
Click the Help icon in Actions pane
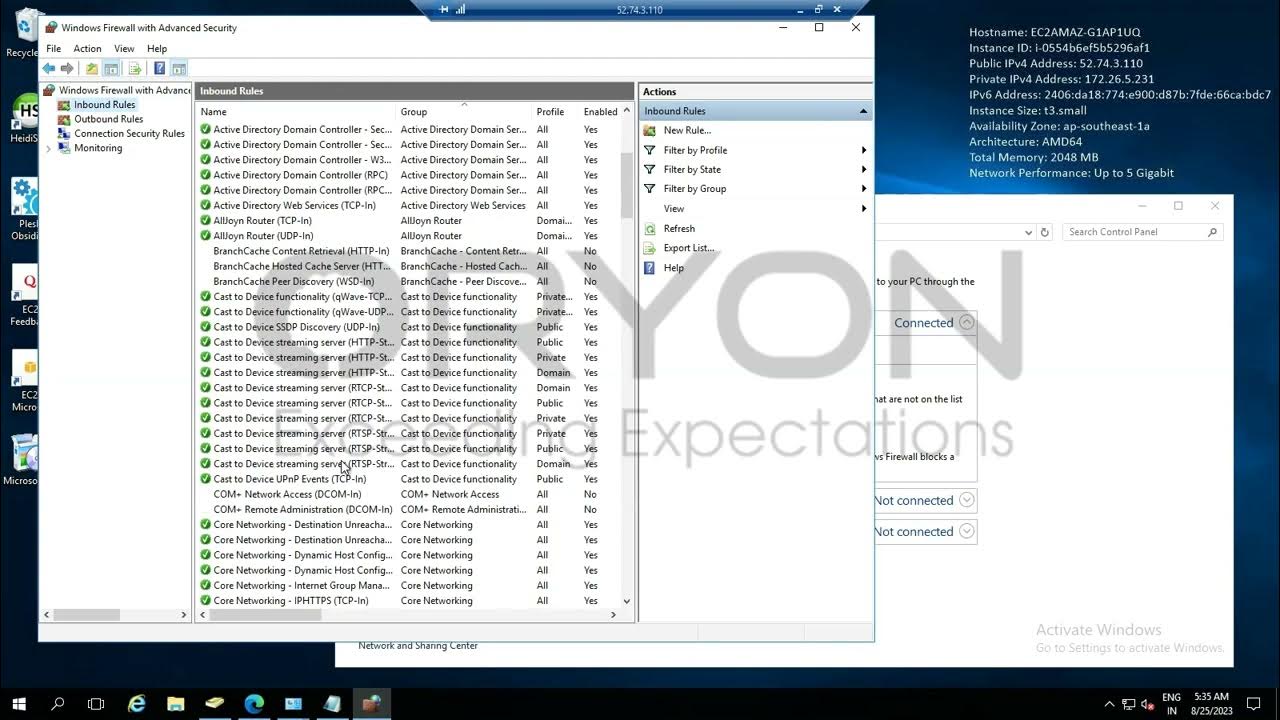click(x=650, y=268)
